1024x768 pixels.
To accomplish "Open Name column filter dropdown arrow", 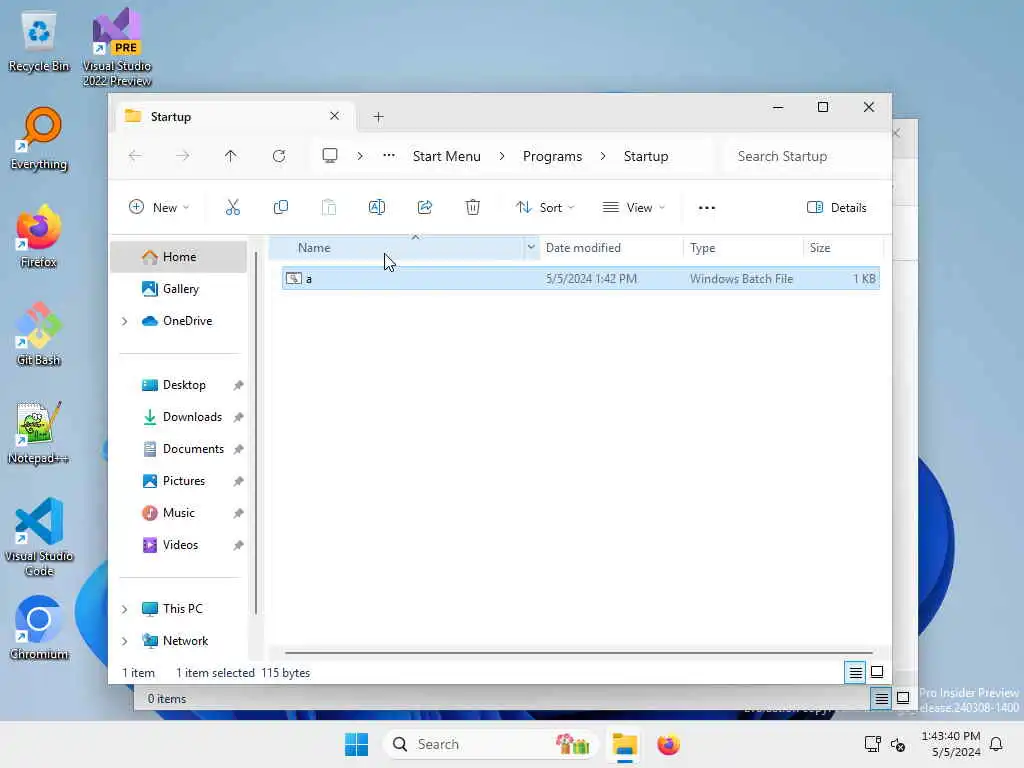I will 531,248.
